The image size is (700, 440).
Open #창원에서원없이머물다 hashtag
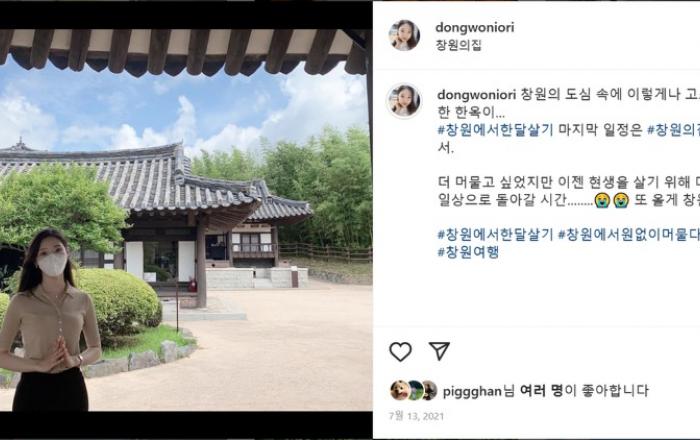pos(629,234)
